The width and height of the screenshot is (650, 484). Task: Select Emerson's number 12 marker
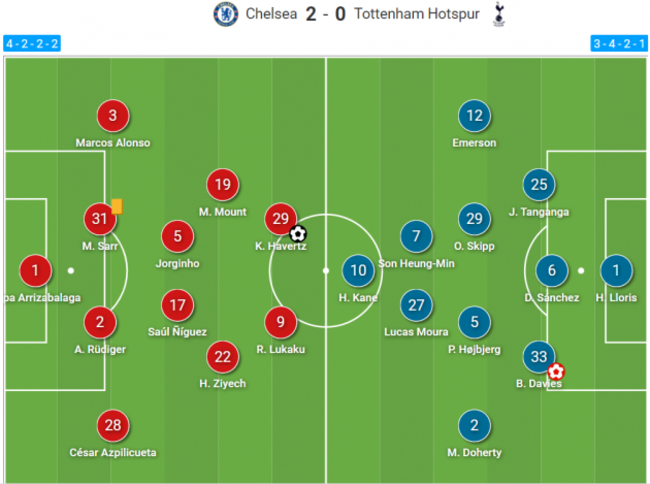(x=474, y=116)
